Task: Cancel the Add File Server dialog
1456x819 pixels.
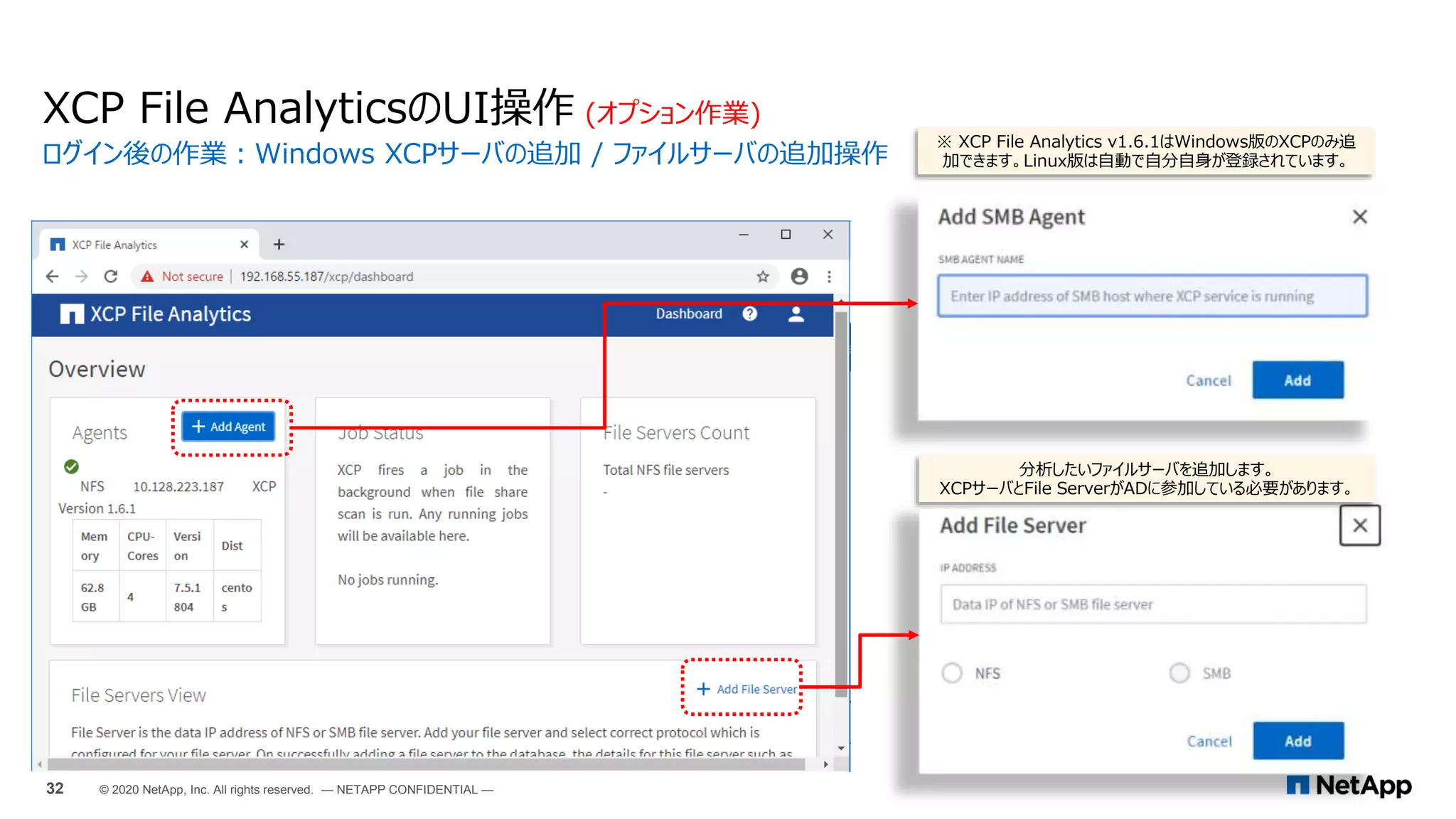Action: (1209, 742)
